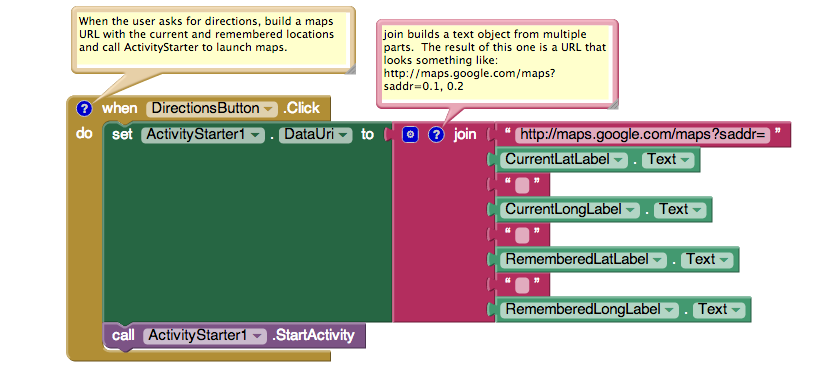Image resolution: width=821 pixels, height=375 pixels.
Task: Click the maps.google.com URL text field
Action: [642, 136]
